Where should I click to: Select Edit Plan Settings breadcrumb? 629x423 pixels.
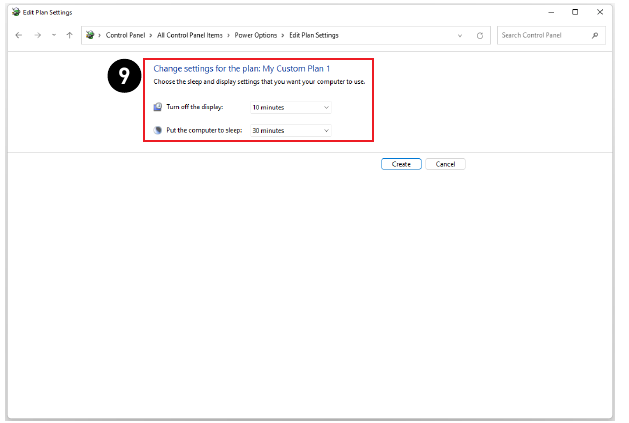pos(314,35)
